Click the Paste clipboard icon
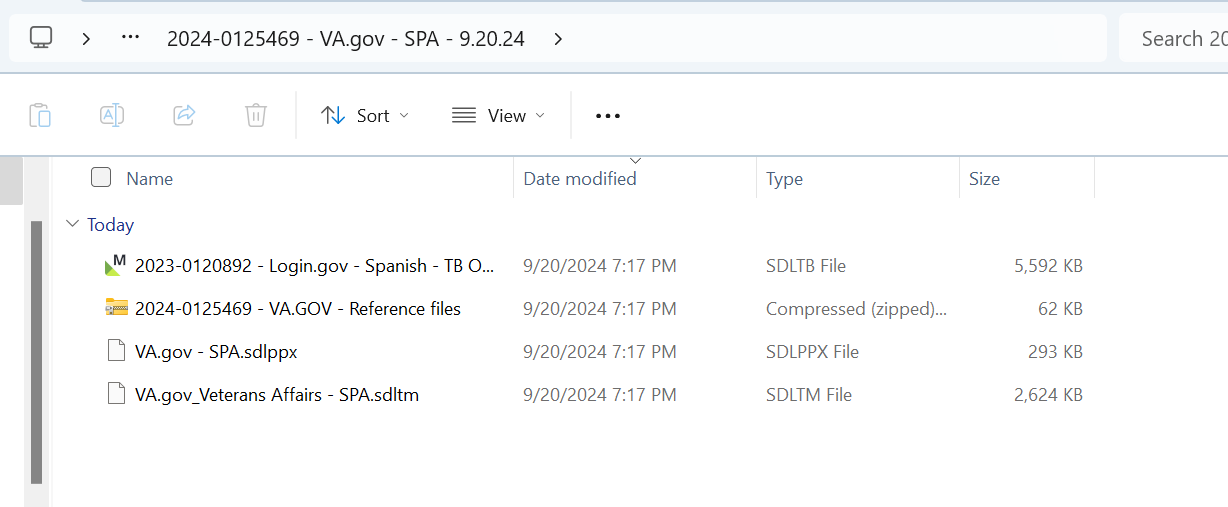Image resolution: width=1228 pixels, height=507 pixels. tap(40, 115)
